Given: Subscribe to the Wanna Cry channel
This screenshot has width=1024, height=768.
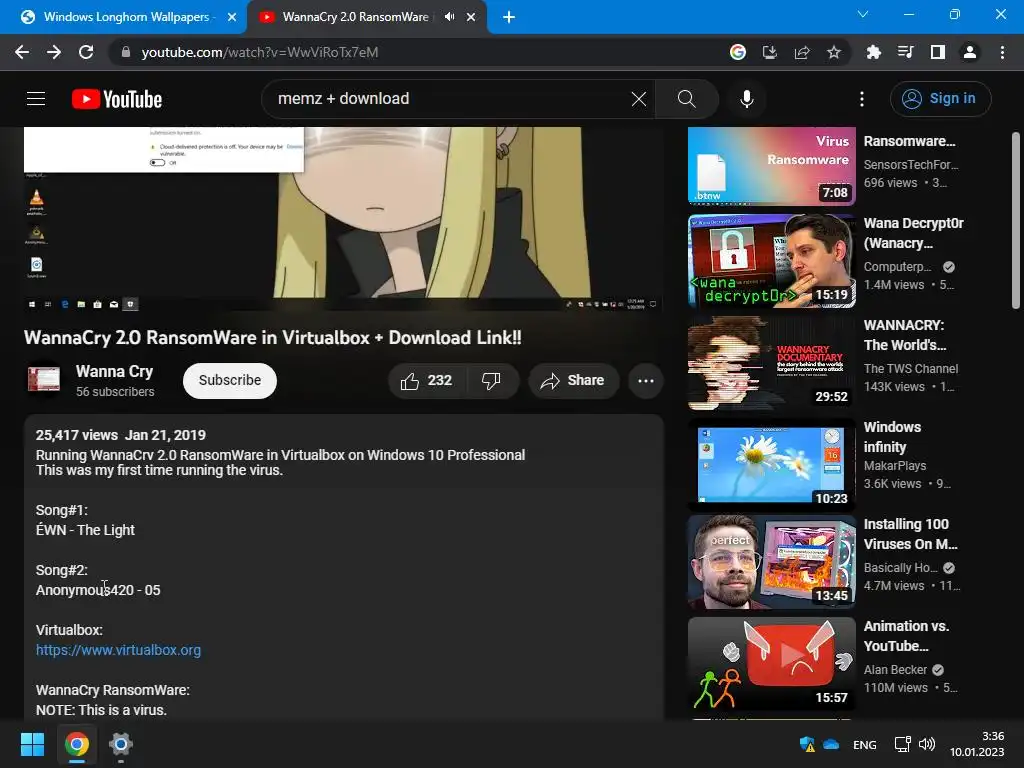Looking at the screenshot, I should tap(230, 381).
